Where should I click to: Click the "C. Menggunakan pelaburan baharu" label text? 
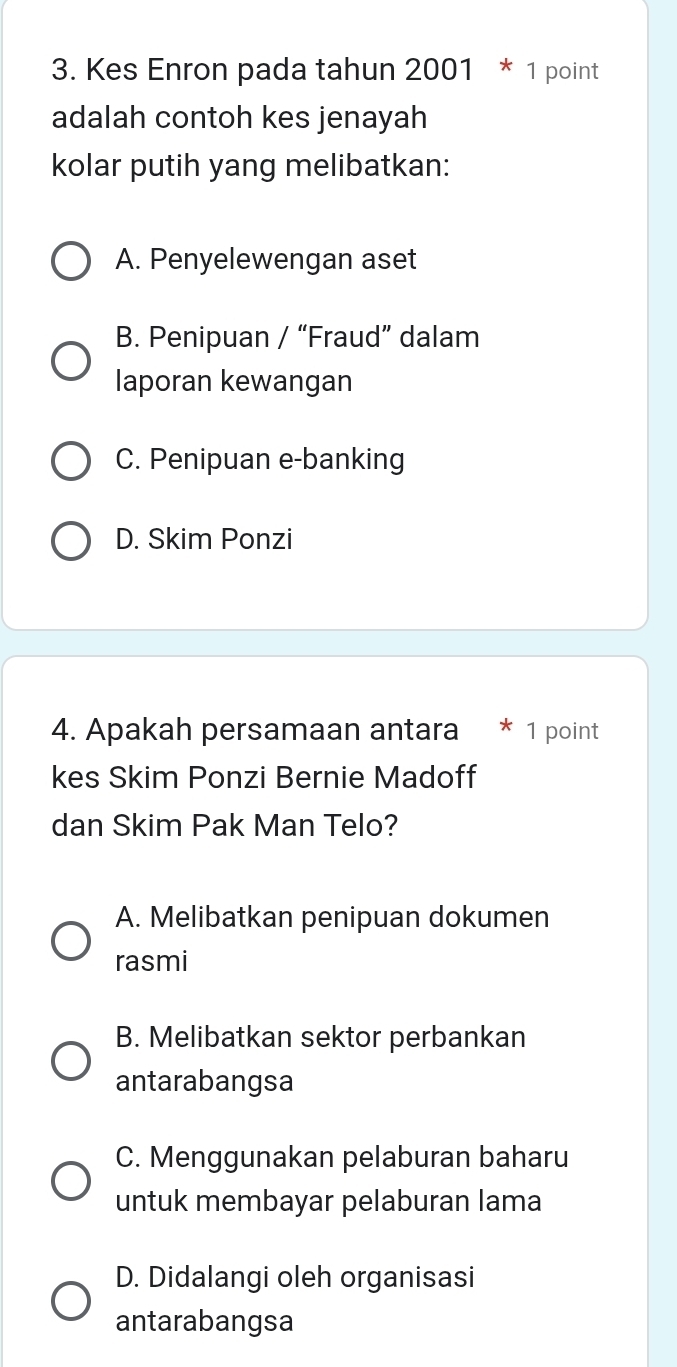tap(342, 1157)
